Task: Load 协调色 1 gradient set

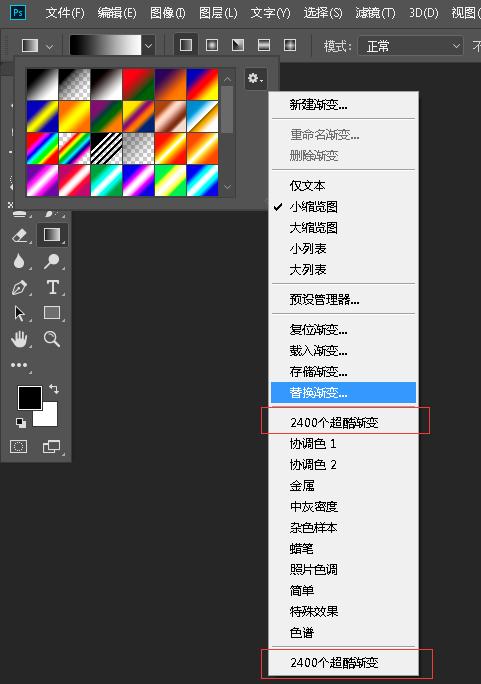Action: [343, 443]
